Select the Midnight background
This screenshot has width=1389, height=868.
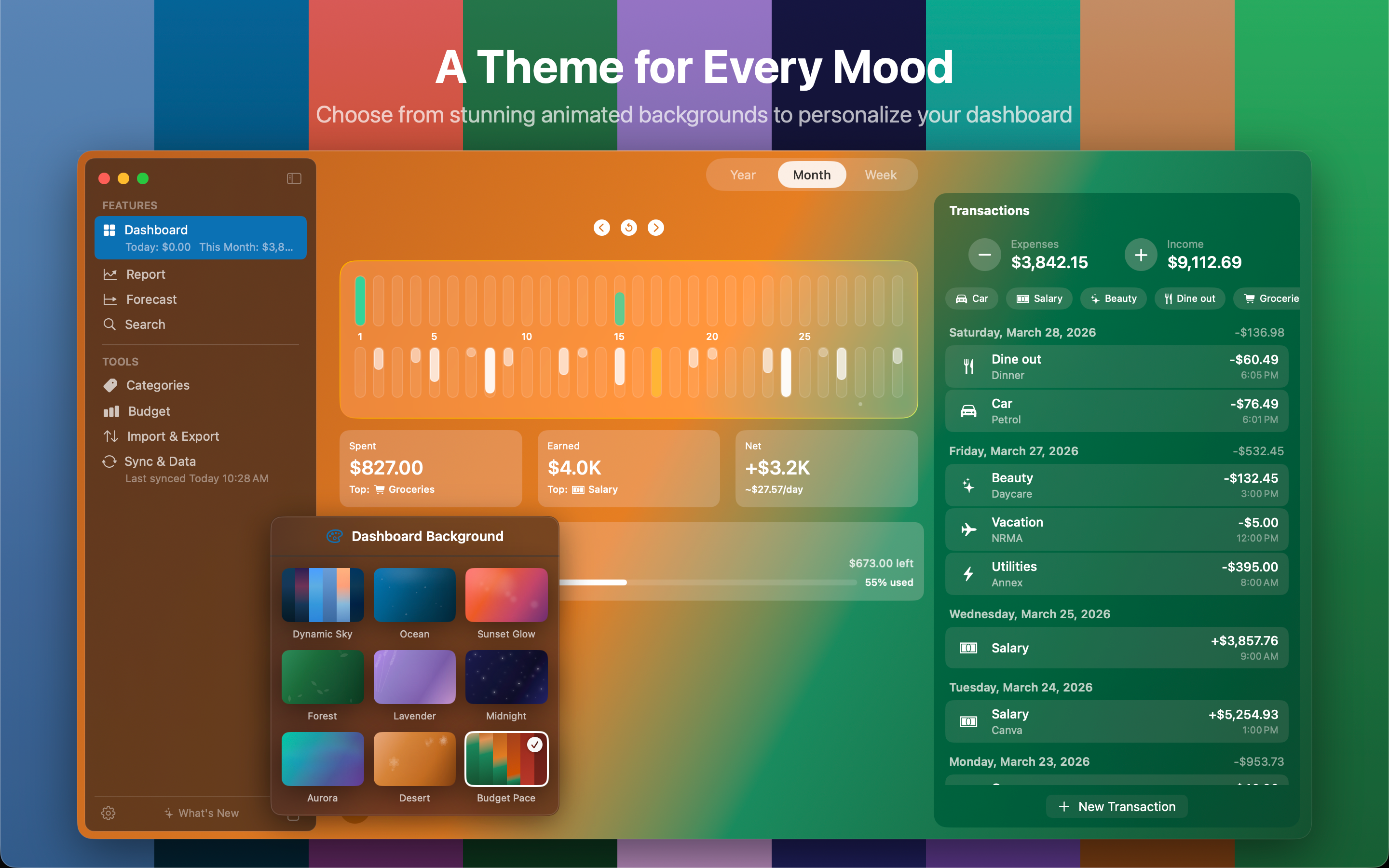(506, 677)
